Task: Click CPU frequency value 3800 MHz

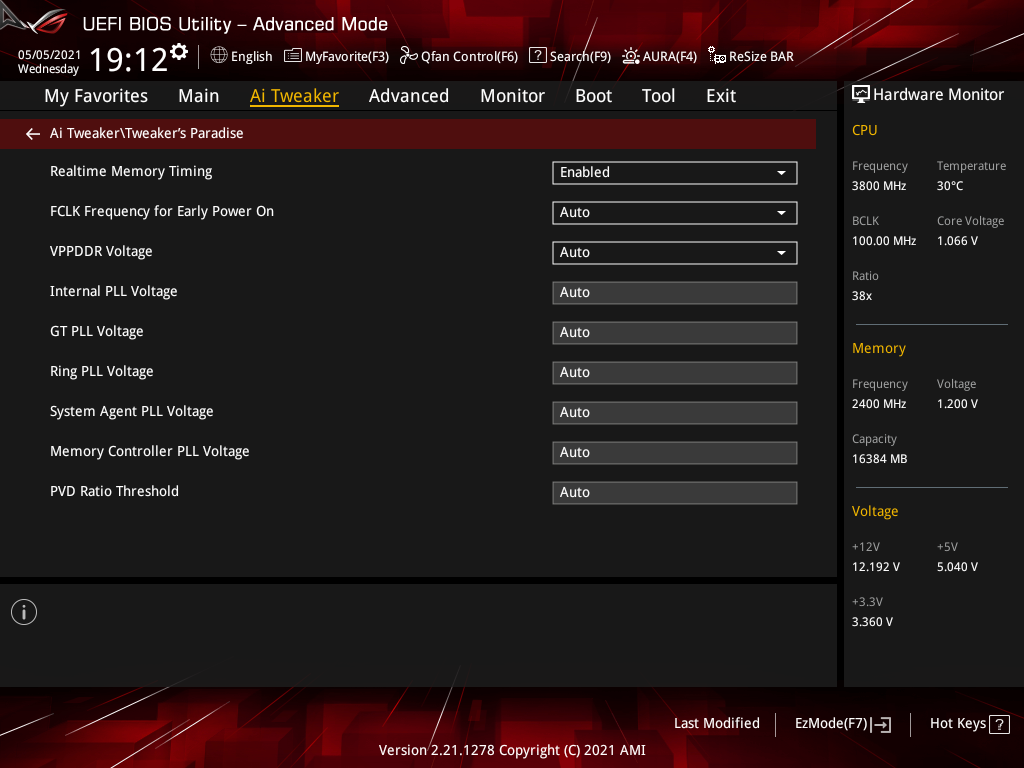Action: point(878,186)
